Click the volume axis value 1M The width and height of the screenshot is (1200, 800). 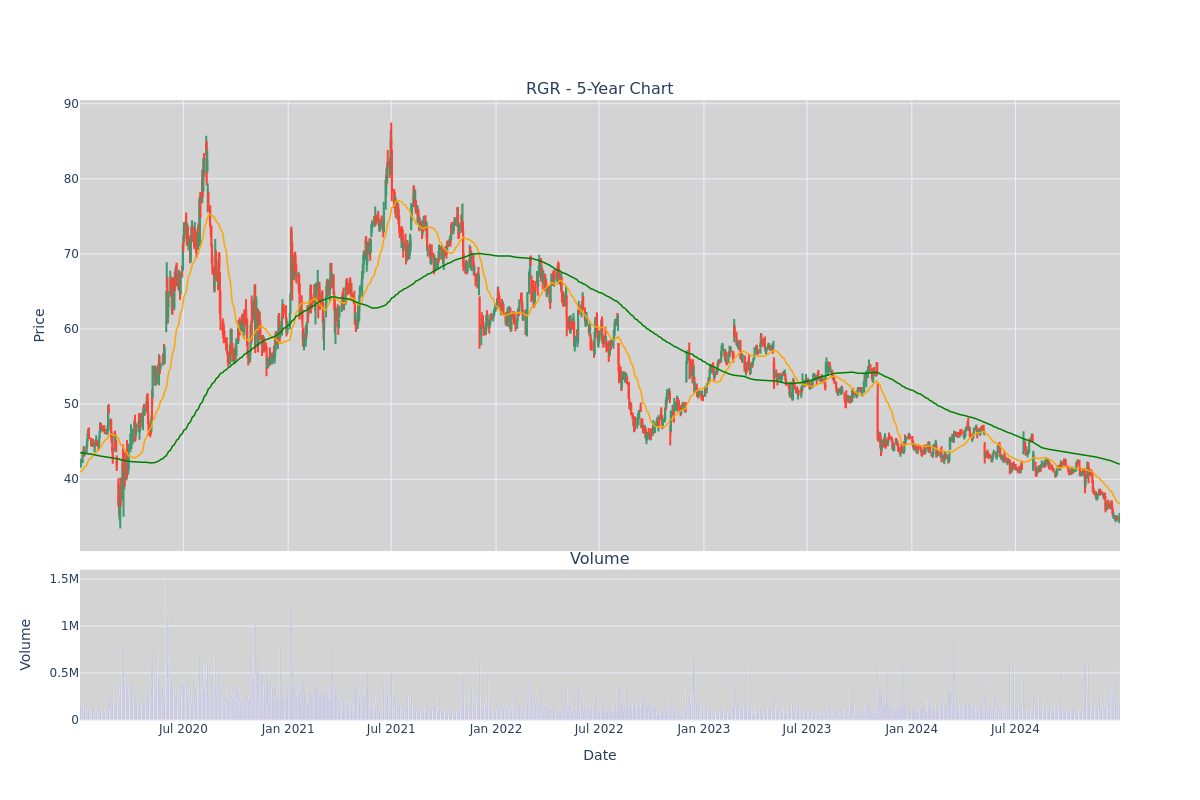[68, 626]
